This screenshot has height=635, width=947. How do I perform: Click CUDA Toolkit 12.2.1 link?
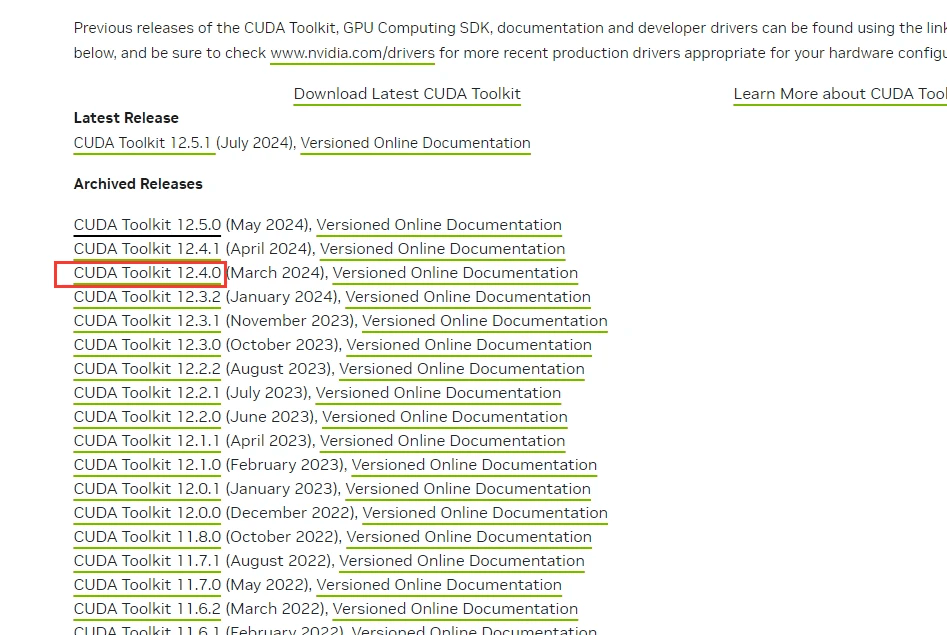[147, 393]
